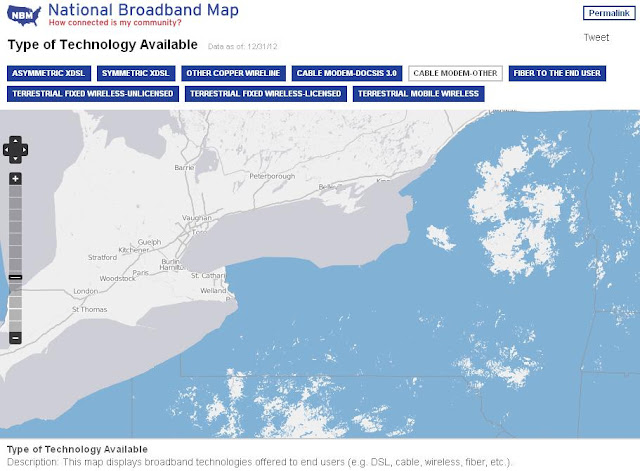Screen dimensions: 640x471
Task: Click the Vaughan label on map
Action: coord(197,218)
